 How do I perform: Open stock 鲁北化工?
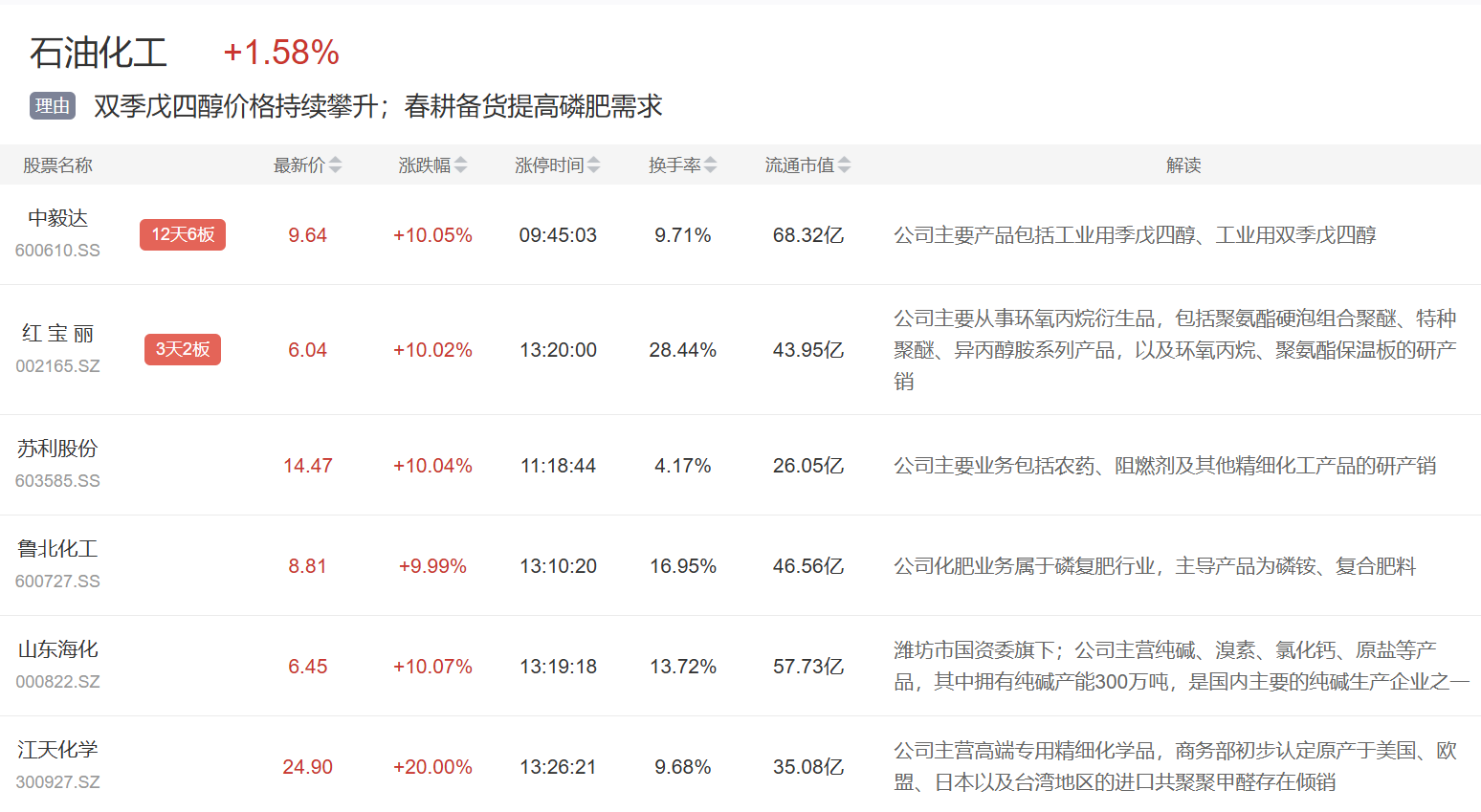[57, 549]
